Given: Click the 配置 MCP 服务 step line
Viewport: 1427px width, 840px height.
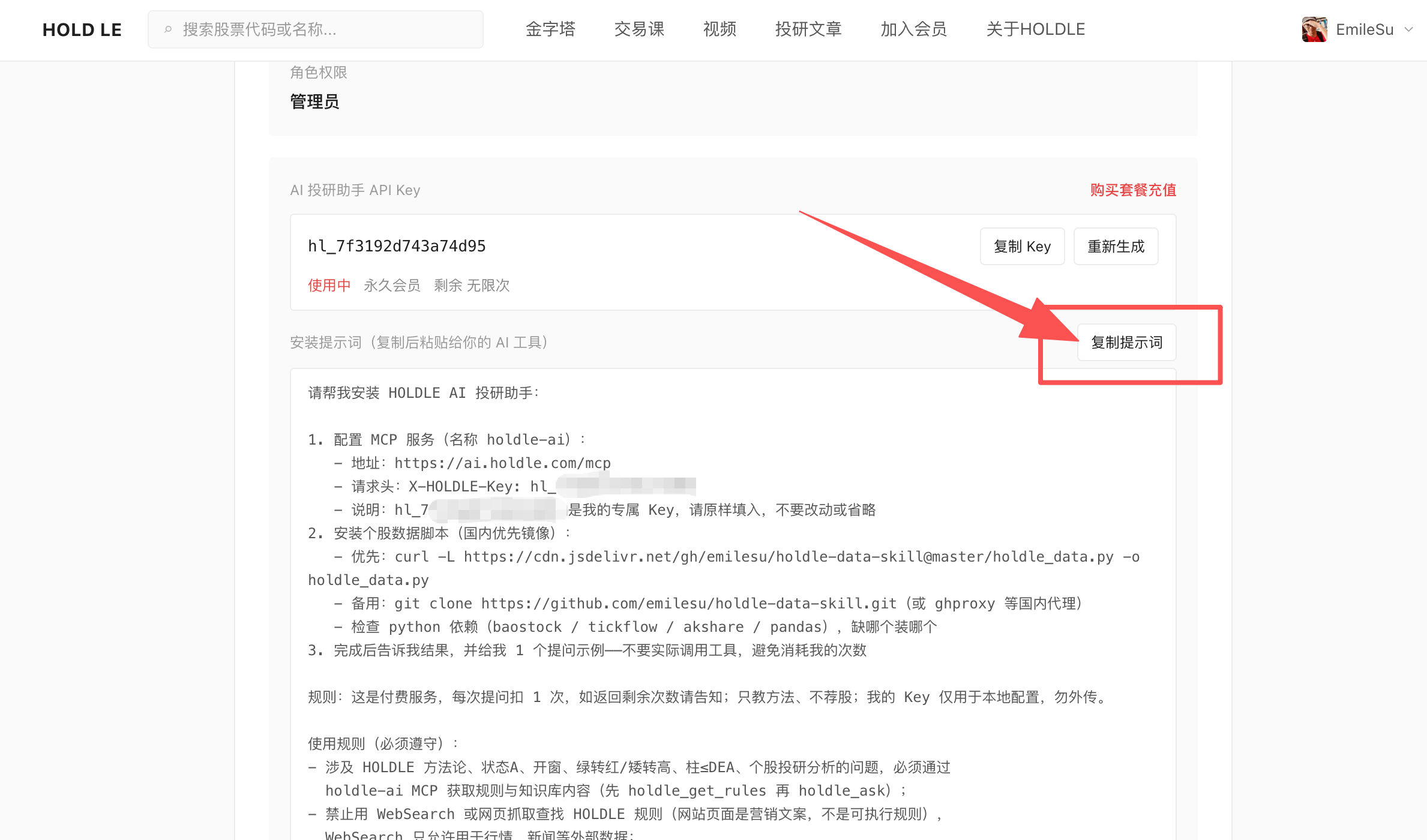Looking at the screenshot, I should [x=447, y=440].
